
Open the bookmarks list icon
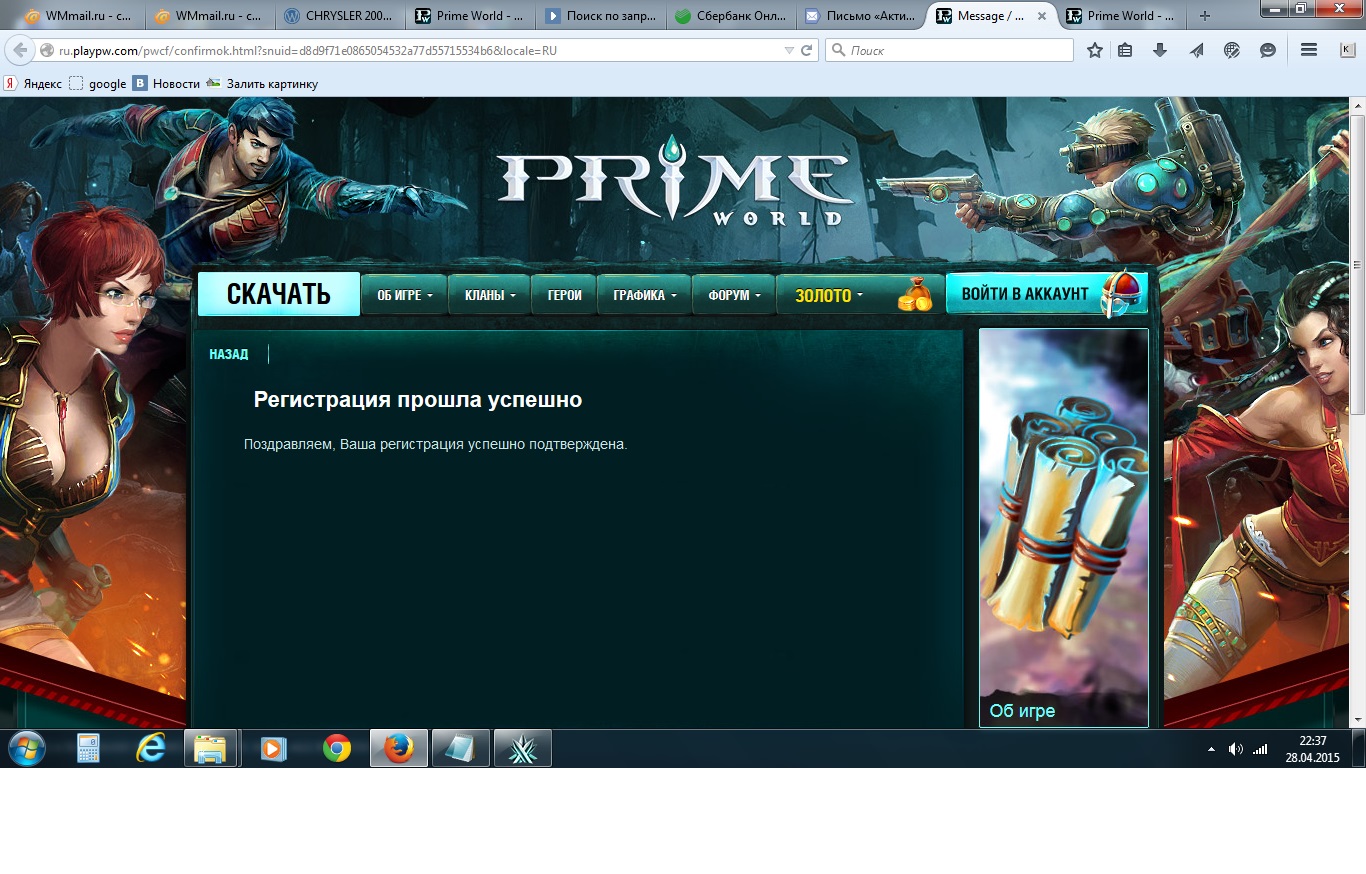coord(1126,50)
